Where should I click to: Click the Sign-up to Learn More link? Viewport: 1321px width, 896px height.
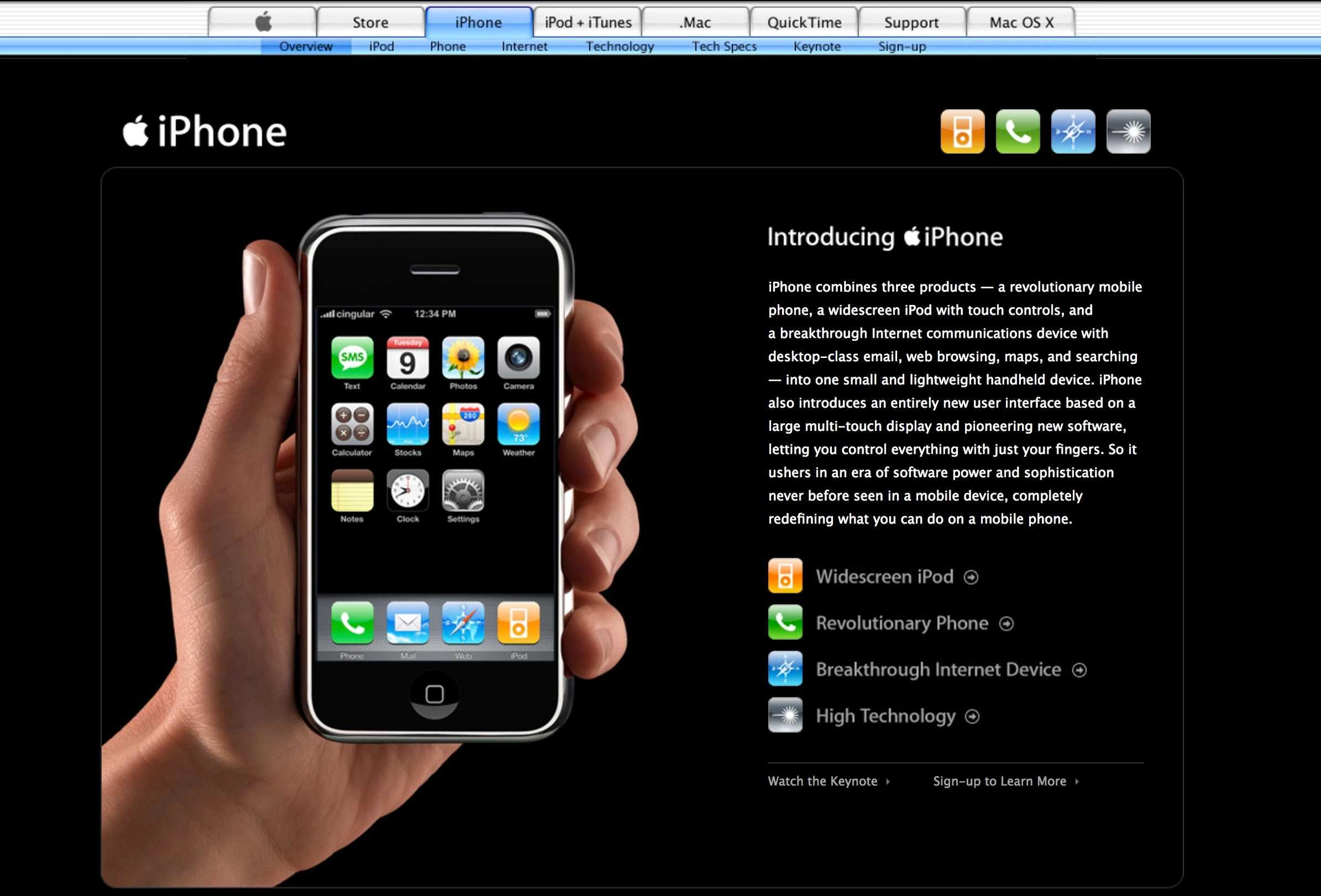coord(999,781)
